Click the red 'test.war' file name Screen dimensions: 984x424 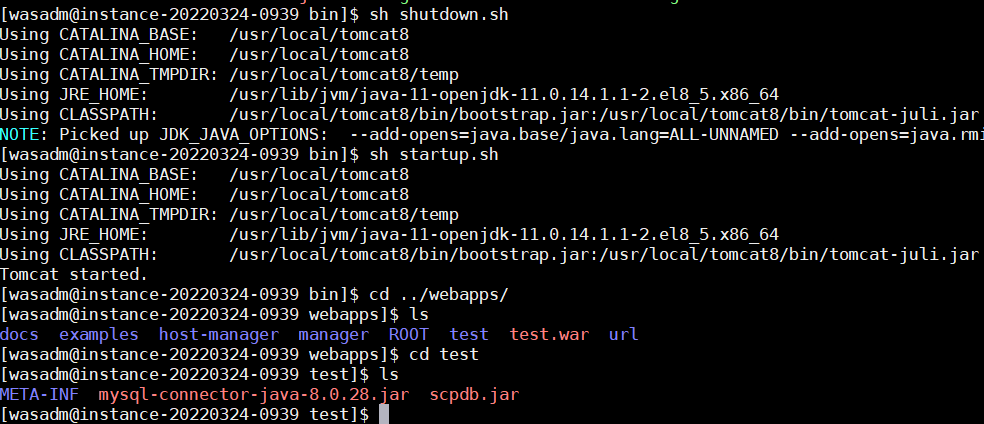[x=549, y=334]
